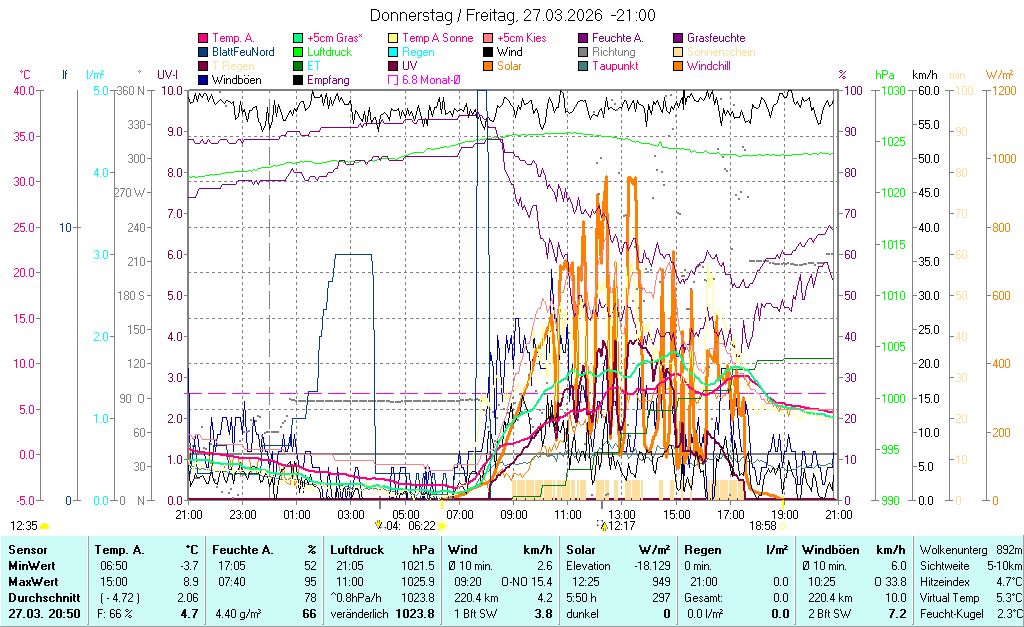Click the Sonnenschein legend label
The height and width of the screenshot is (627, 1024).
tap(721, 52)
